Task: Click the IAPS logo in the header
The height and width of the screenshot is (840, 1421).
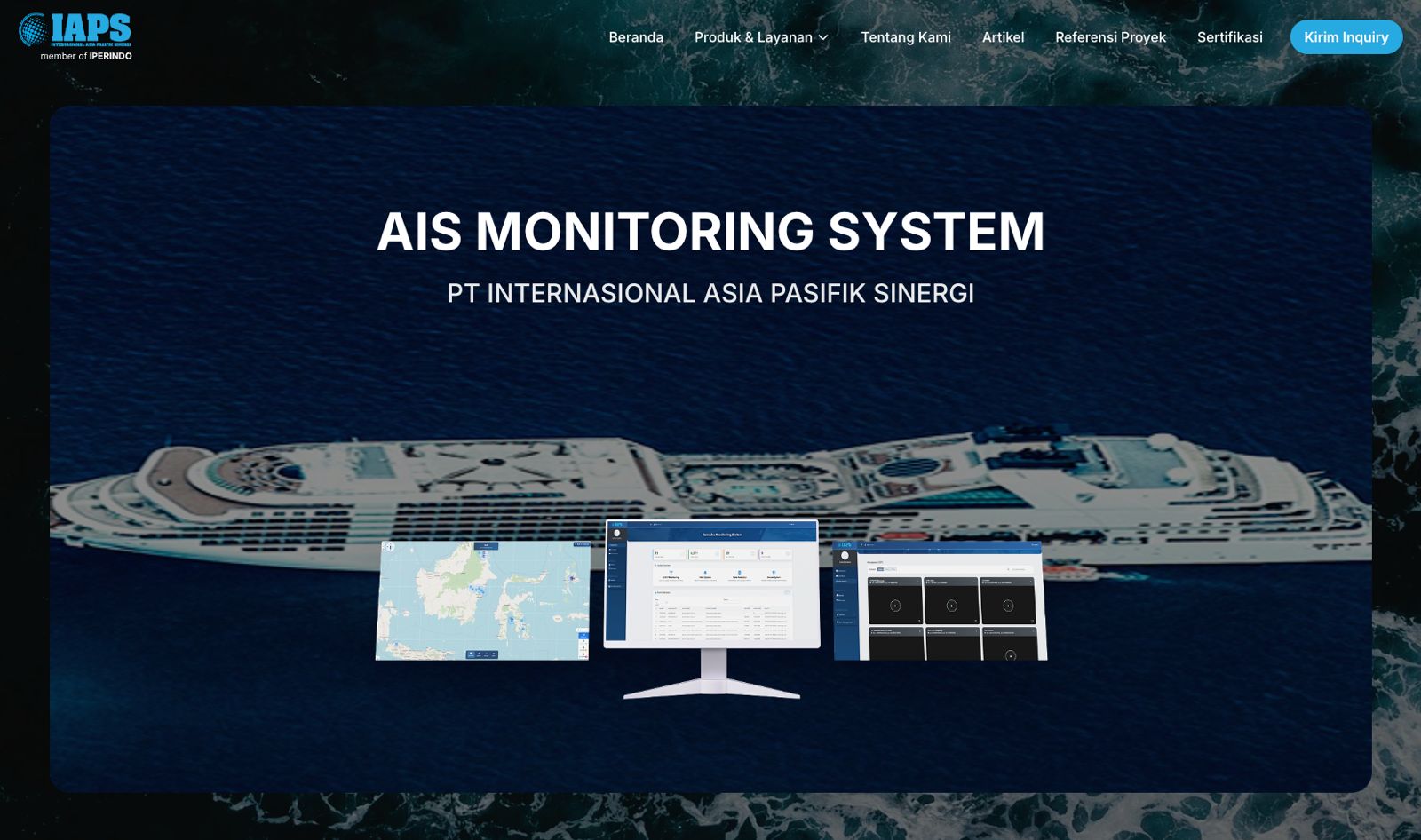Action: tap(75, 30)
